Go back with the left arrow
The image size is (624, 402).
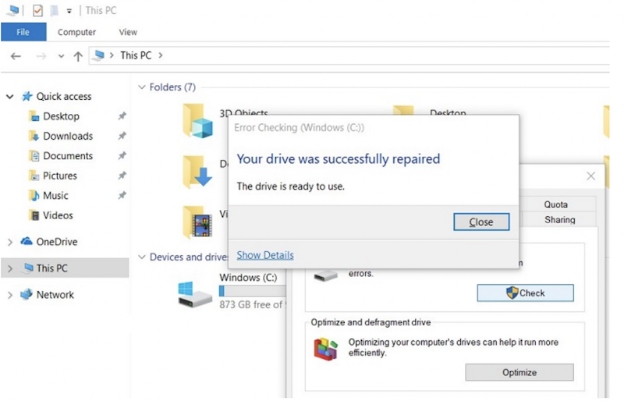pyautogui.click(x=16, y=56)
